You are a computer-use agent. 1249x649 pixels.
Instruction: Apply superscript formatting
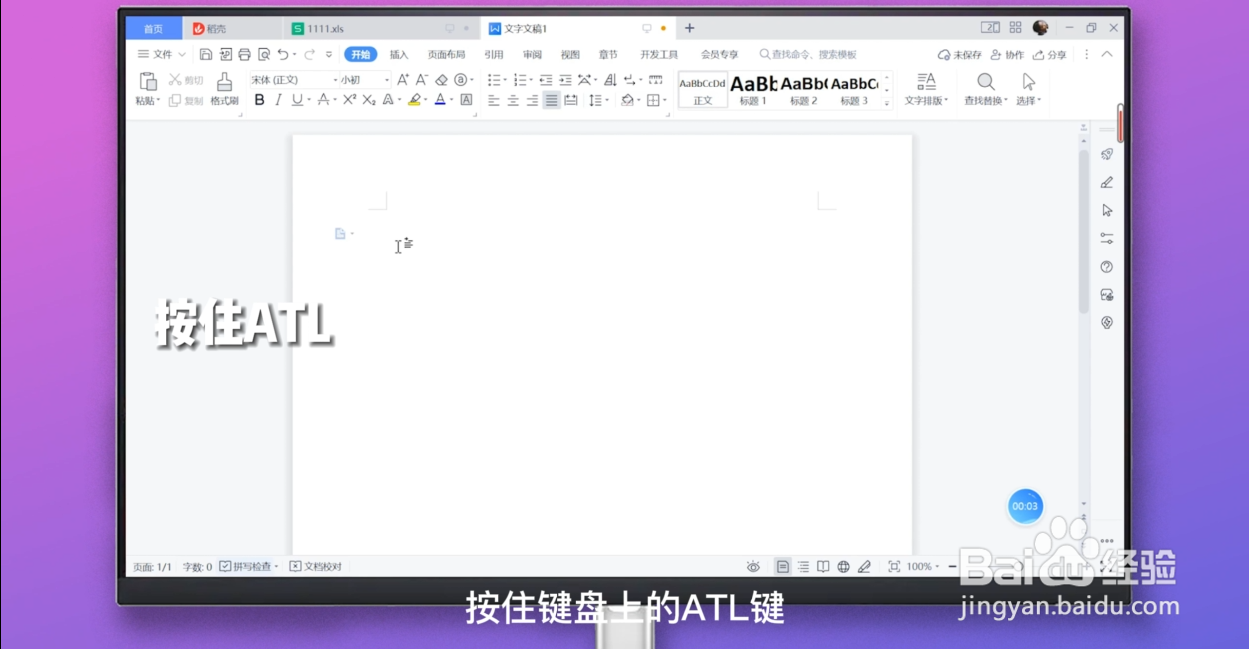347,99
